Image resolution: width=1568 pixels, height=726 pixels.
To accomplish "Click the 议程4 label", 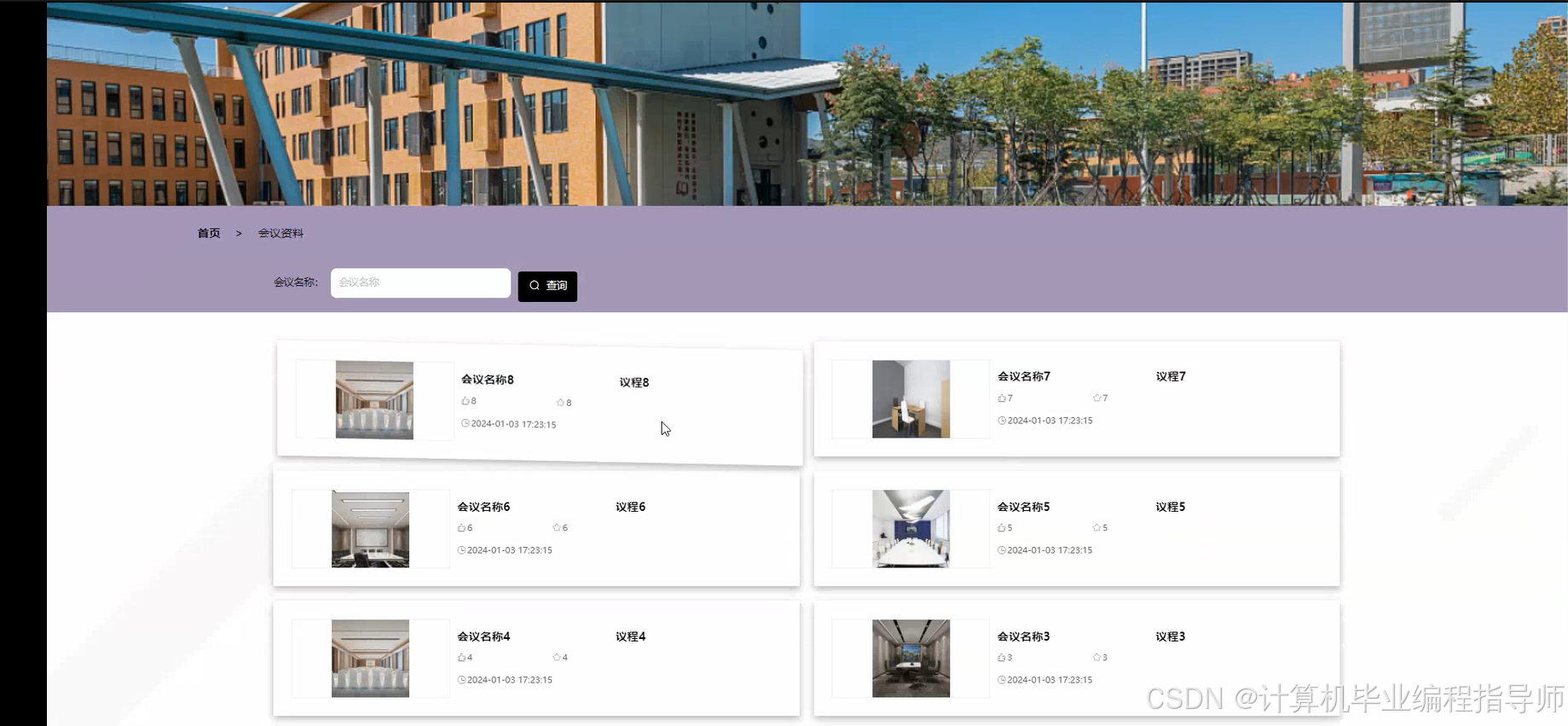I will [631, 636].
